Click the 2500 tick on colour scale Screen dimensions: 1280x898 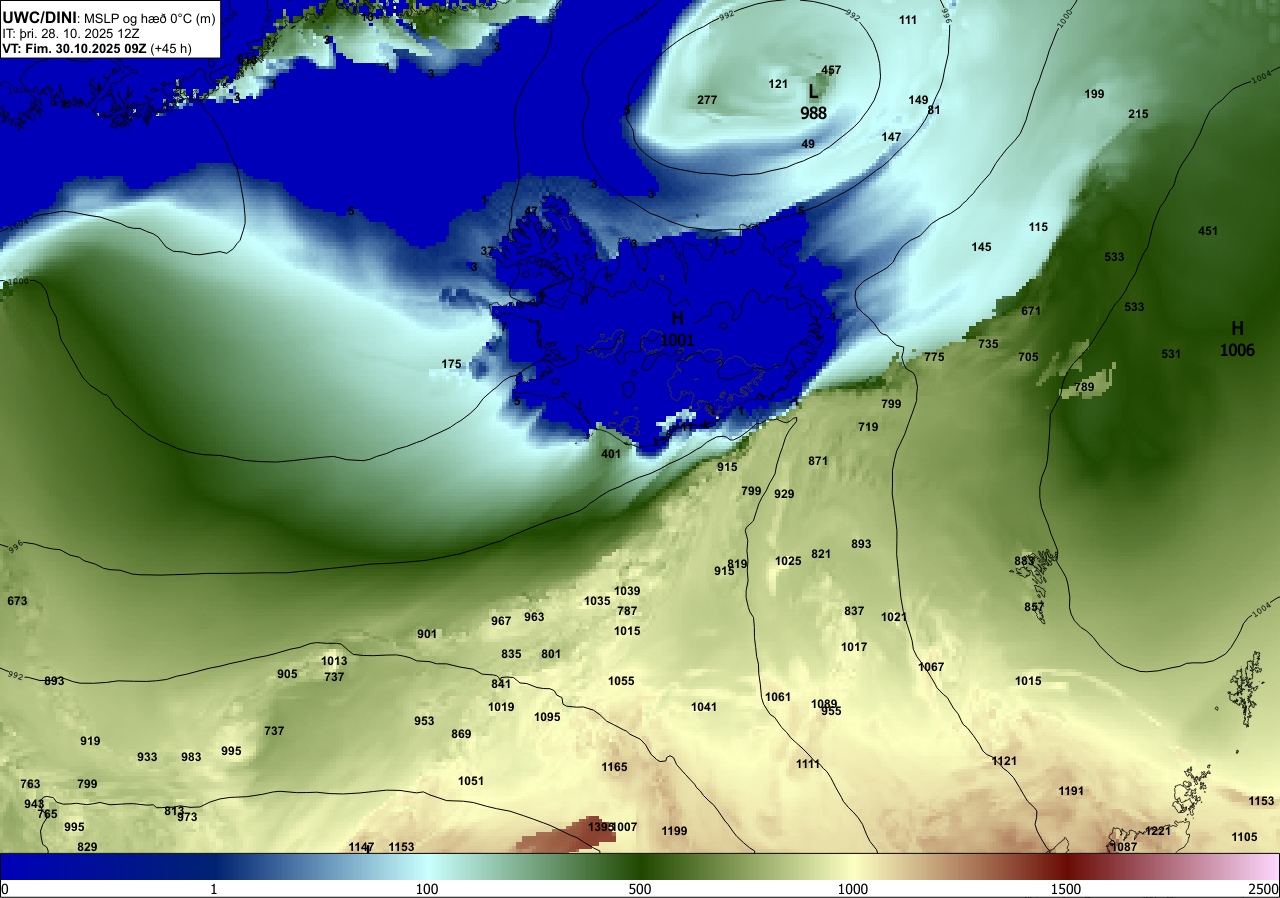click(x=1265, y=889)
